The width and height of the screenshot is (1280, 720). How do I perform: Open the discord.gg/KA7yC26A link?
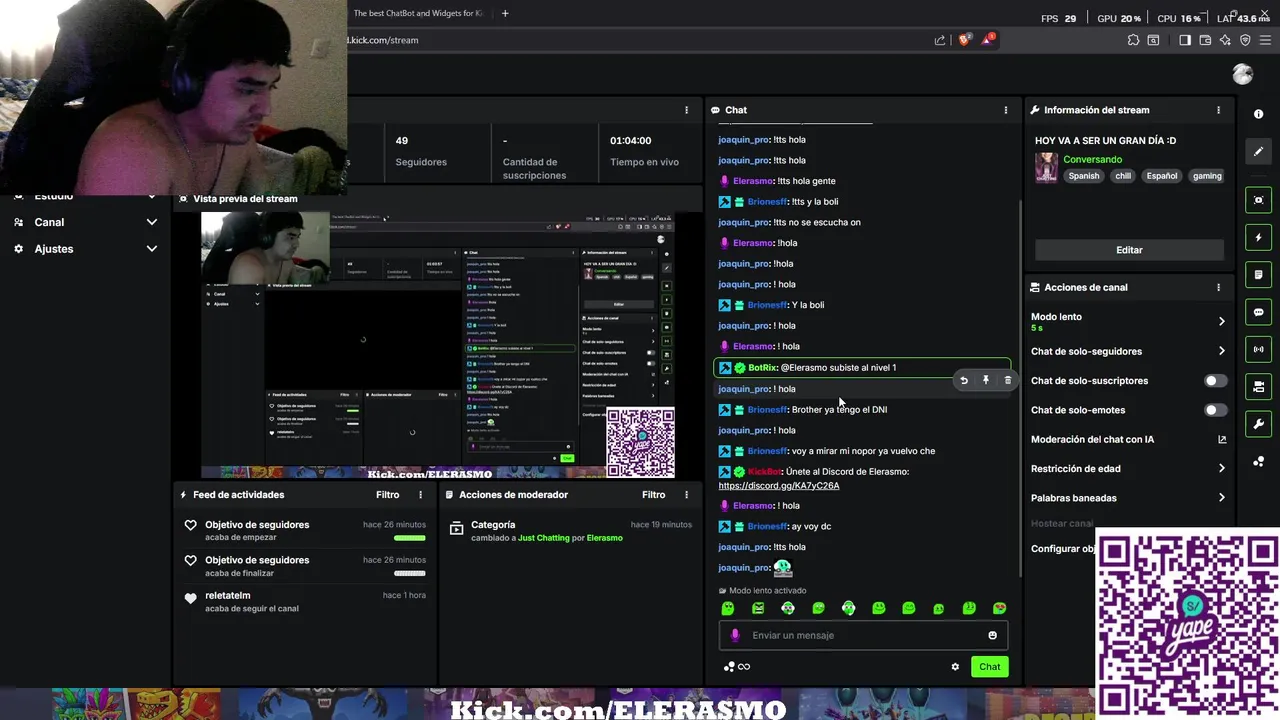click(779, 486)
